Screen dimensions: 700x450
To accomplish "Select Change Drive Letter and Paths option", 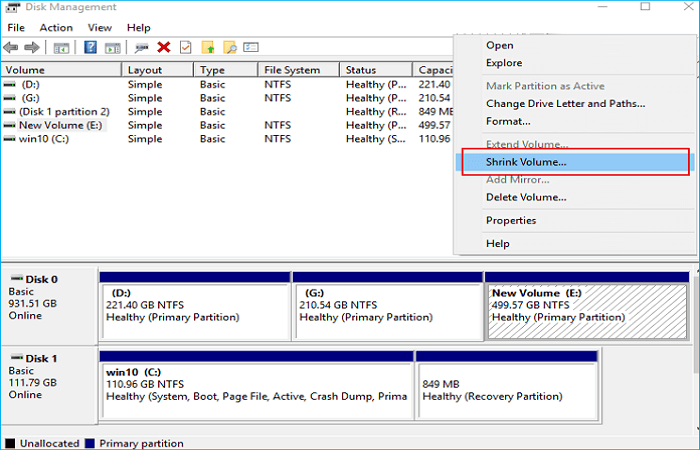I will click(565, 103).
